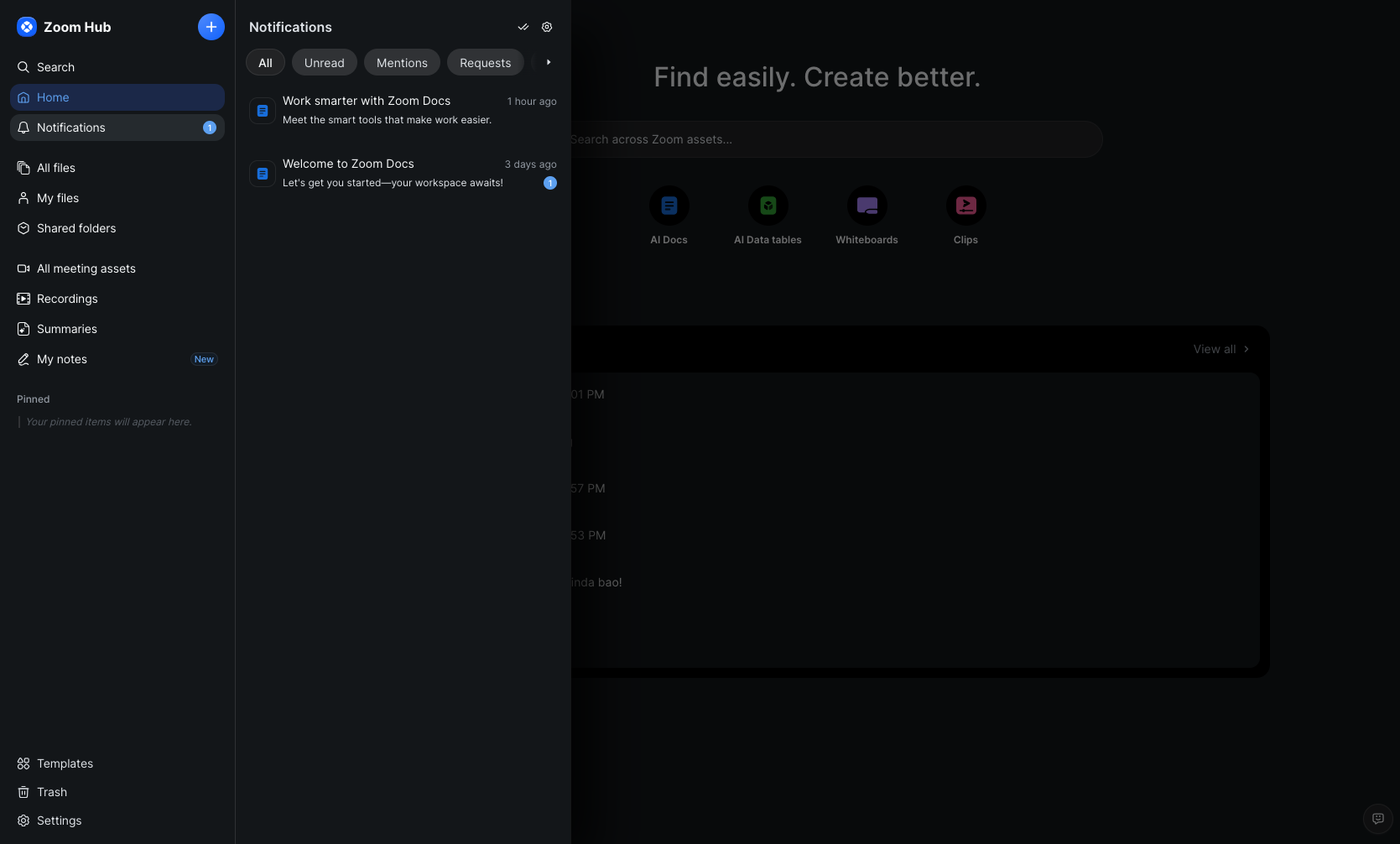
Task: Open Shared folders
Action: 117,228
